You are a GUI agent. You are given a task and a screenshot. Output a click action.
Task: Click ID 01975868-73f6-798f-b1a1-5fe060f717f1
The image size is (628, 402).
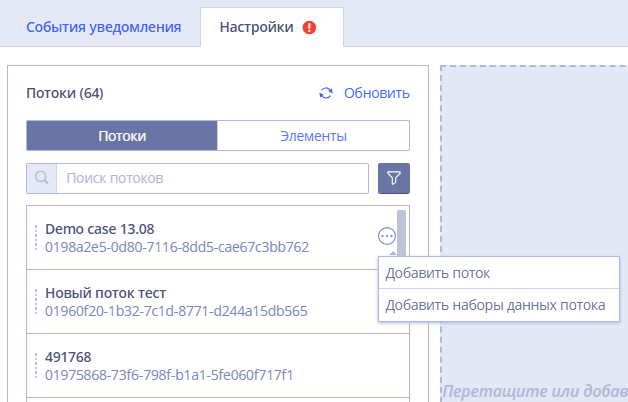pos(169,375)
